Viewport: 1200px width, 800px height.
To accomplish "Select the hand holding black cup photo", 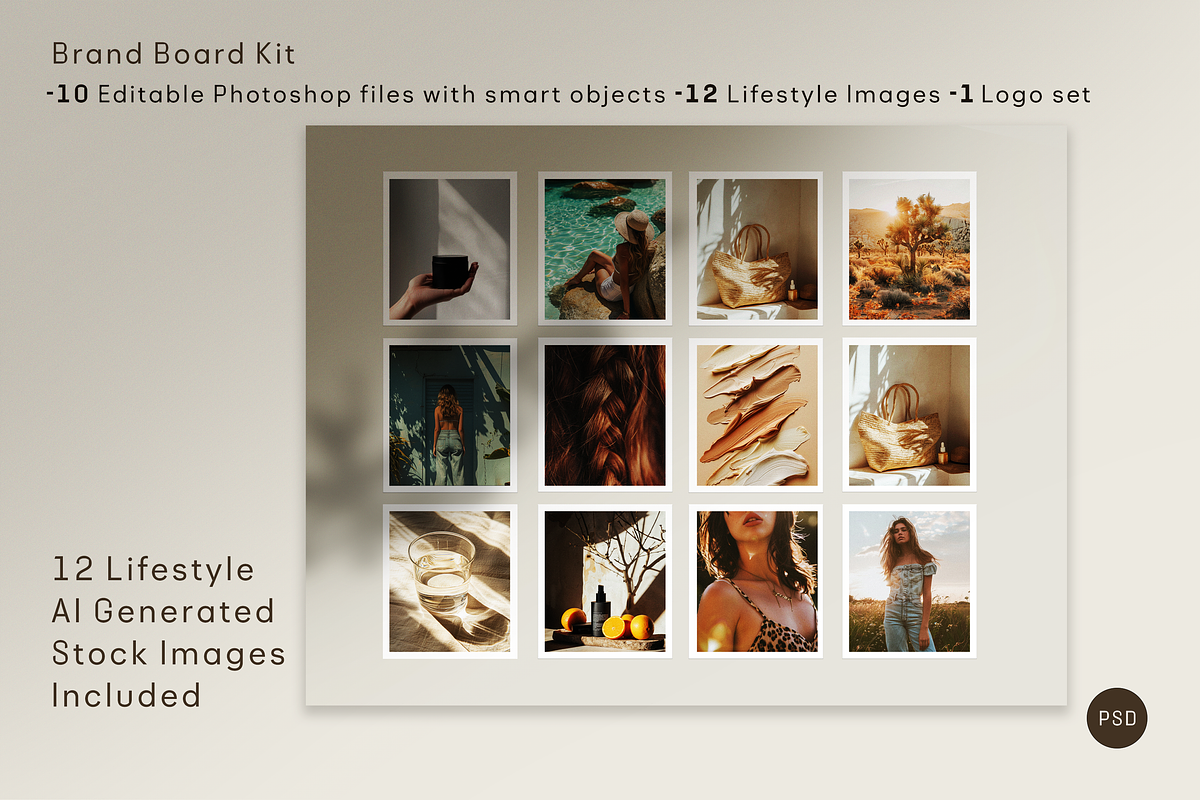I will (450, 249).
